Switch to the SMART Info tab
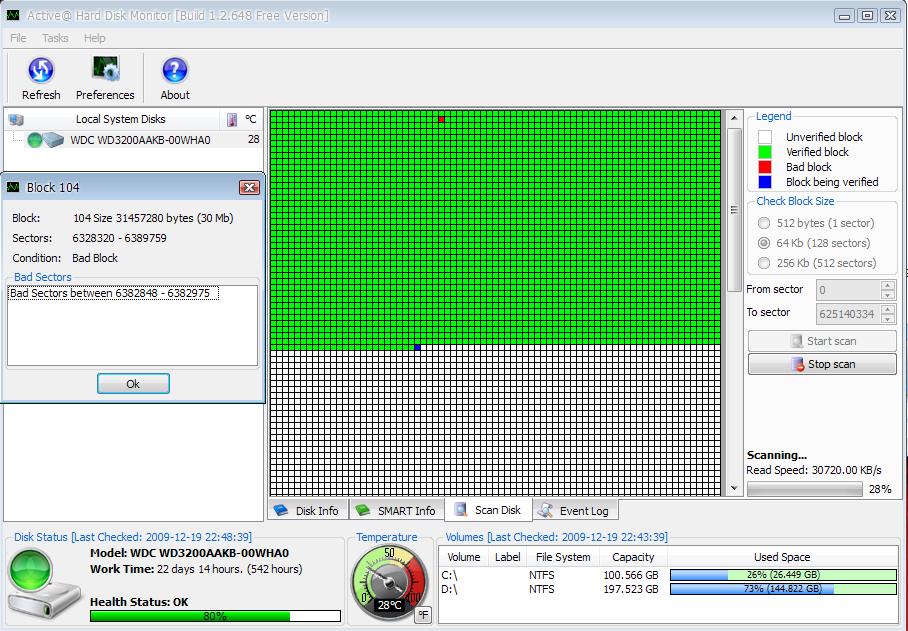Image resolution: width=908 pixels, height=631 pixels. 397,511
